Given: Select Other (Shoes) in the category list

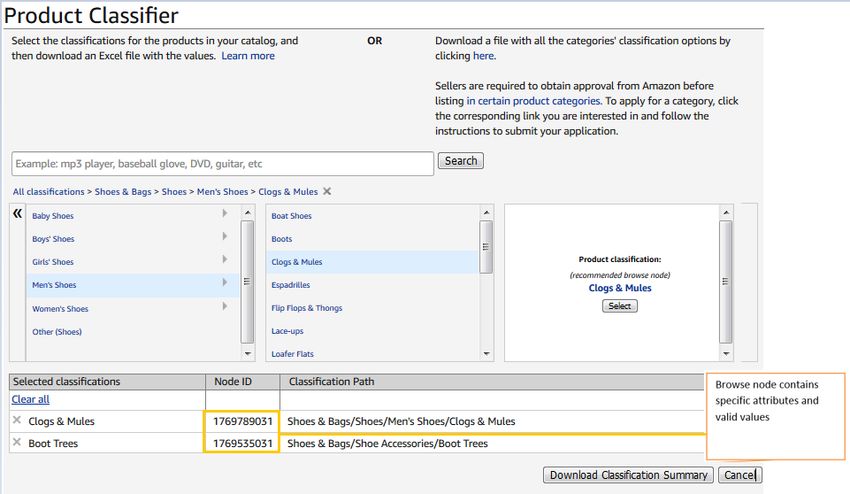Looking at the screenshot, I should click(57, 332).
